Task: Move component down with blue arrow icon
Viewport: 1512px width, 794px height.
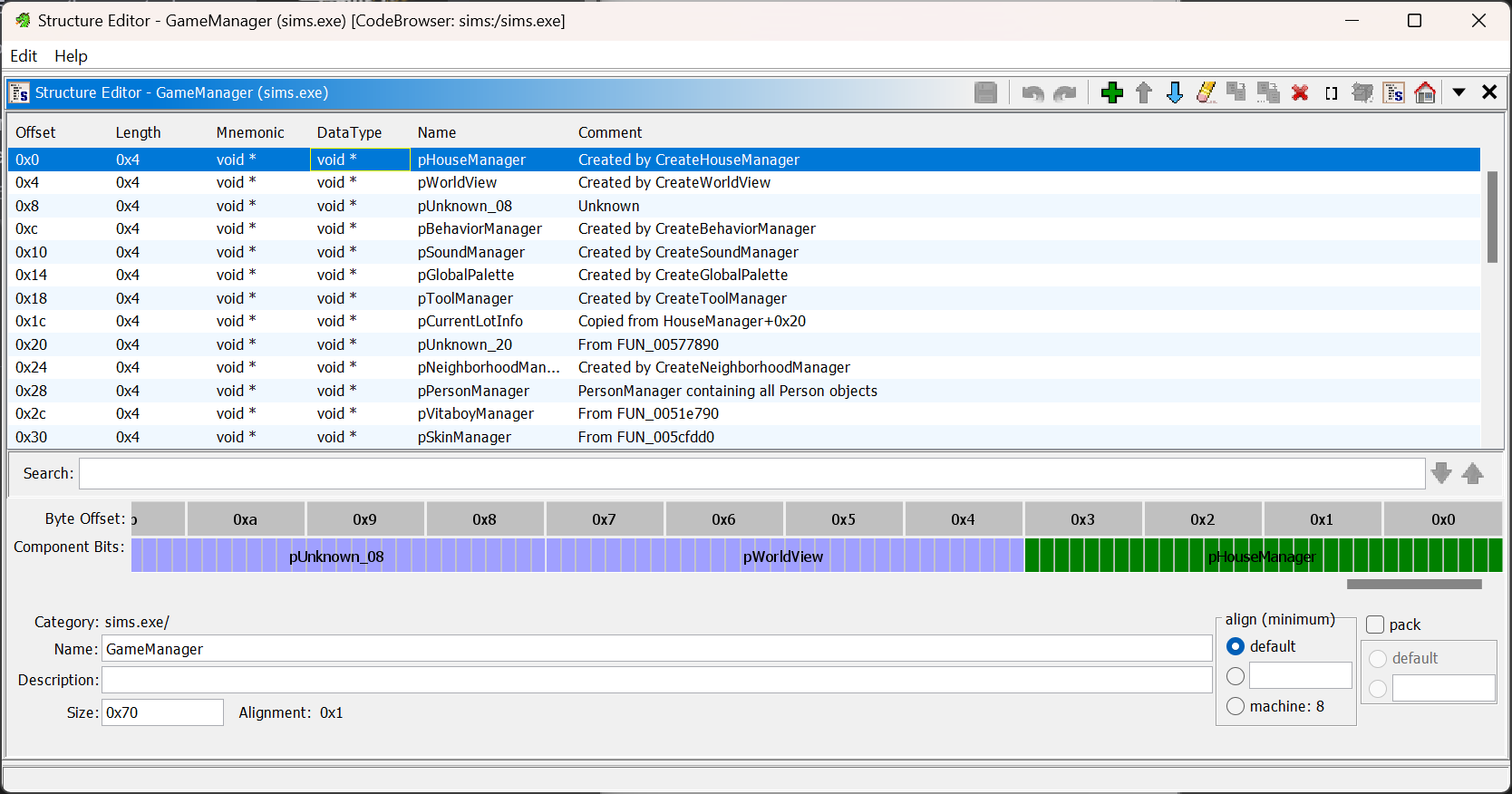Action: point(1175,92)
